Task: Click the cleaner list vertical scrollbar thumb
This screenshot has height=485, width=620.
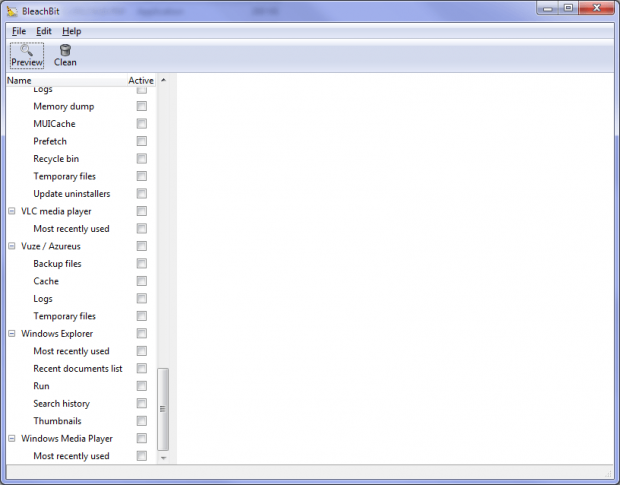Action: 164,408
